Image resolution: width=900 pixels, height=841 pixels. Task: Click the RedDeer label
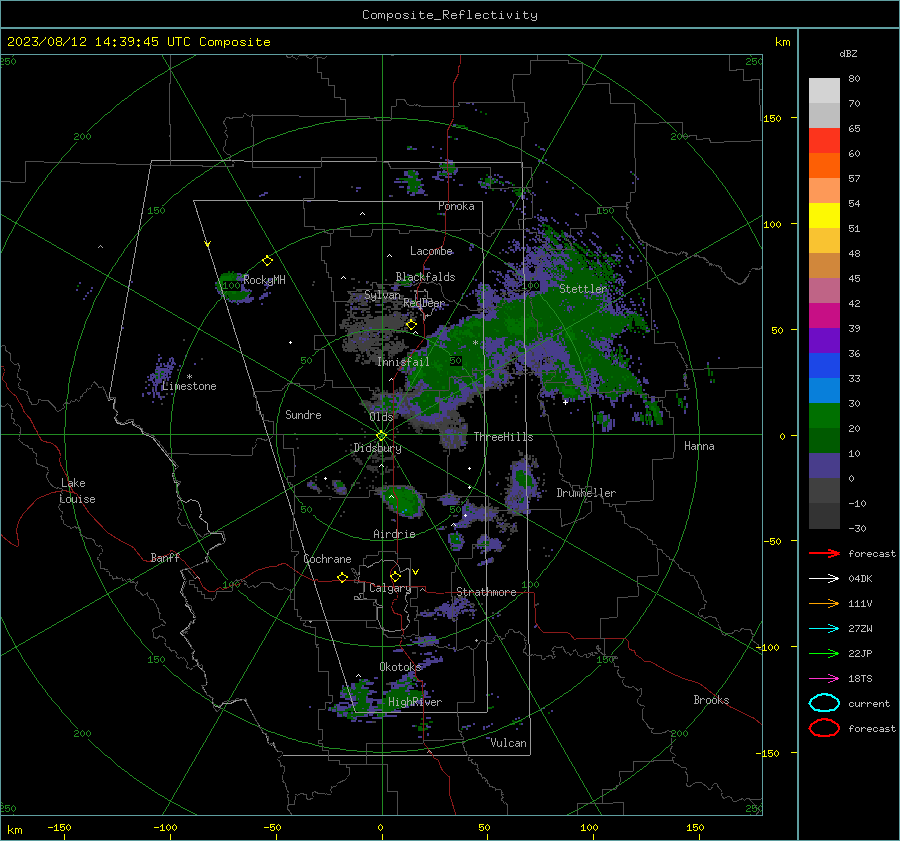click(424, 303)
